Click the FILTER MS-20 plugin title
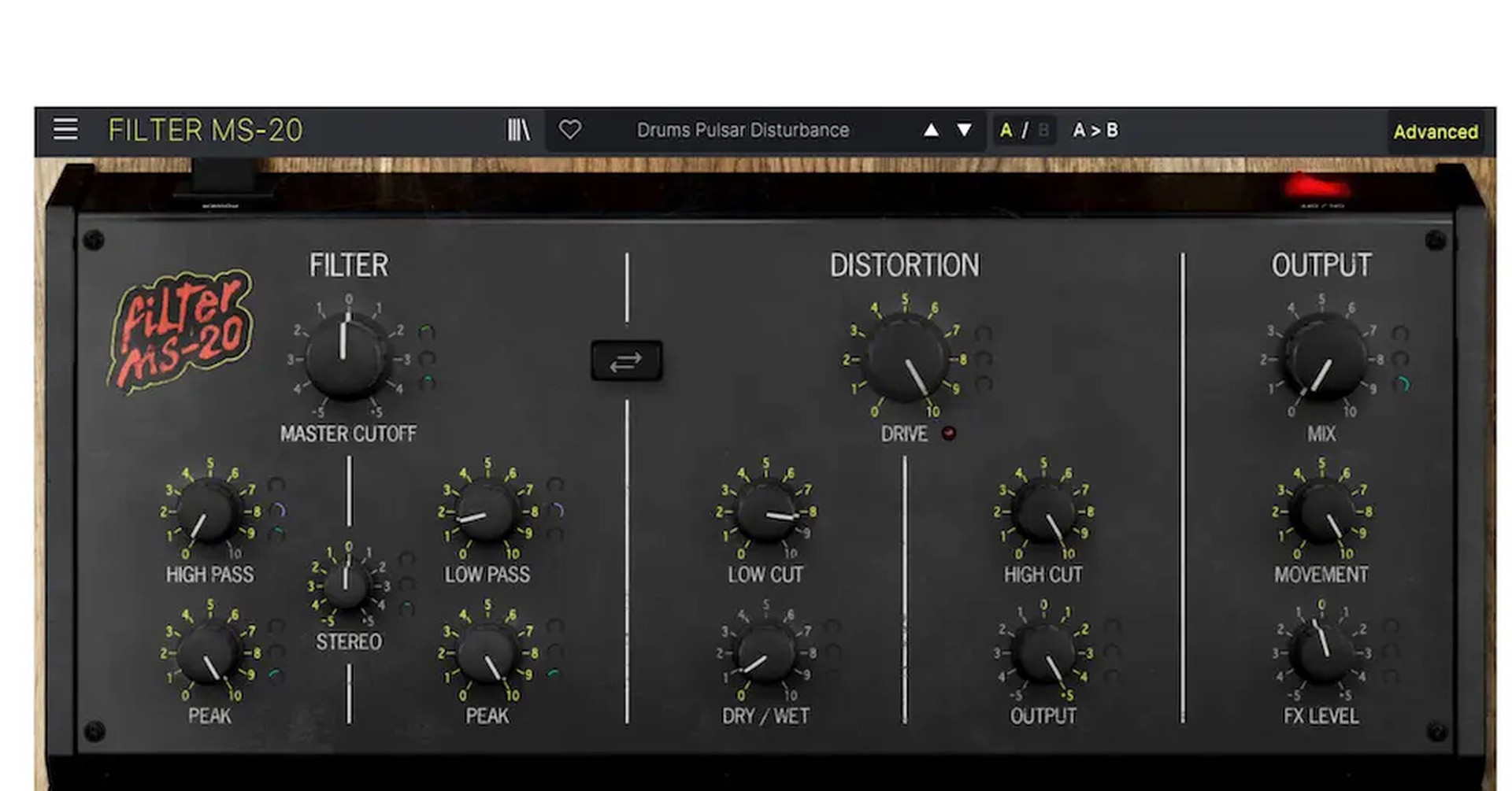This screenshot has width=1512, height=791. (205, 131)
